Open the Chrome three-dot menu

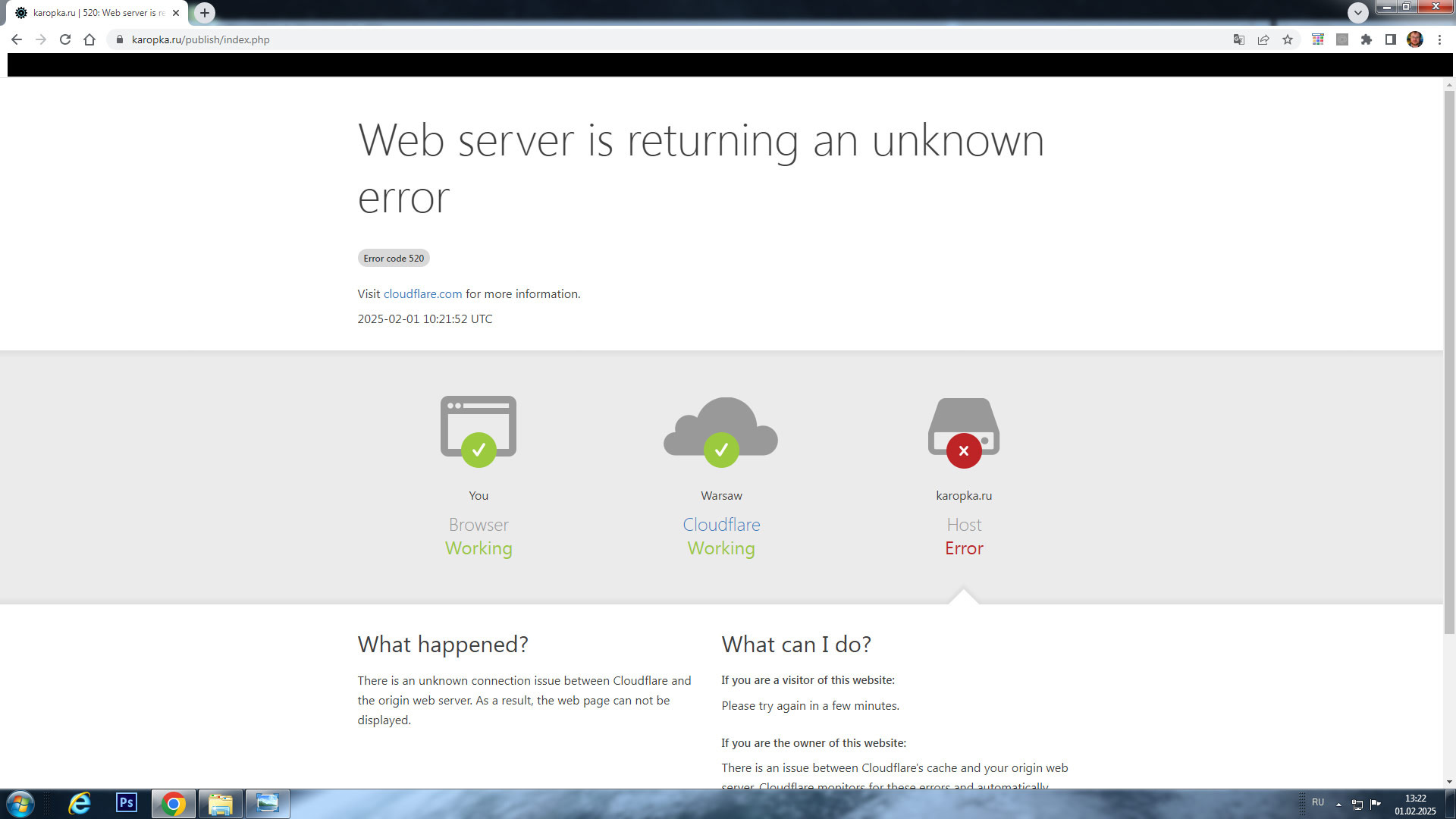1439,39
